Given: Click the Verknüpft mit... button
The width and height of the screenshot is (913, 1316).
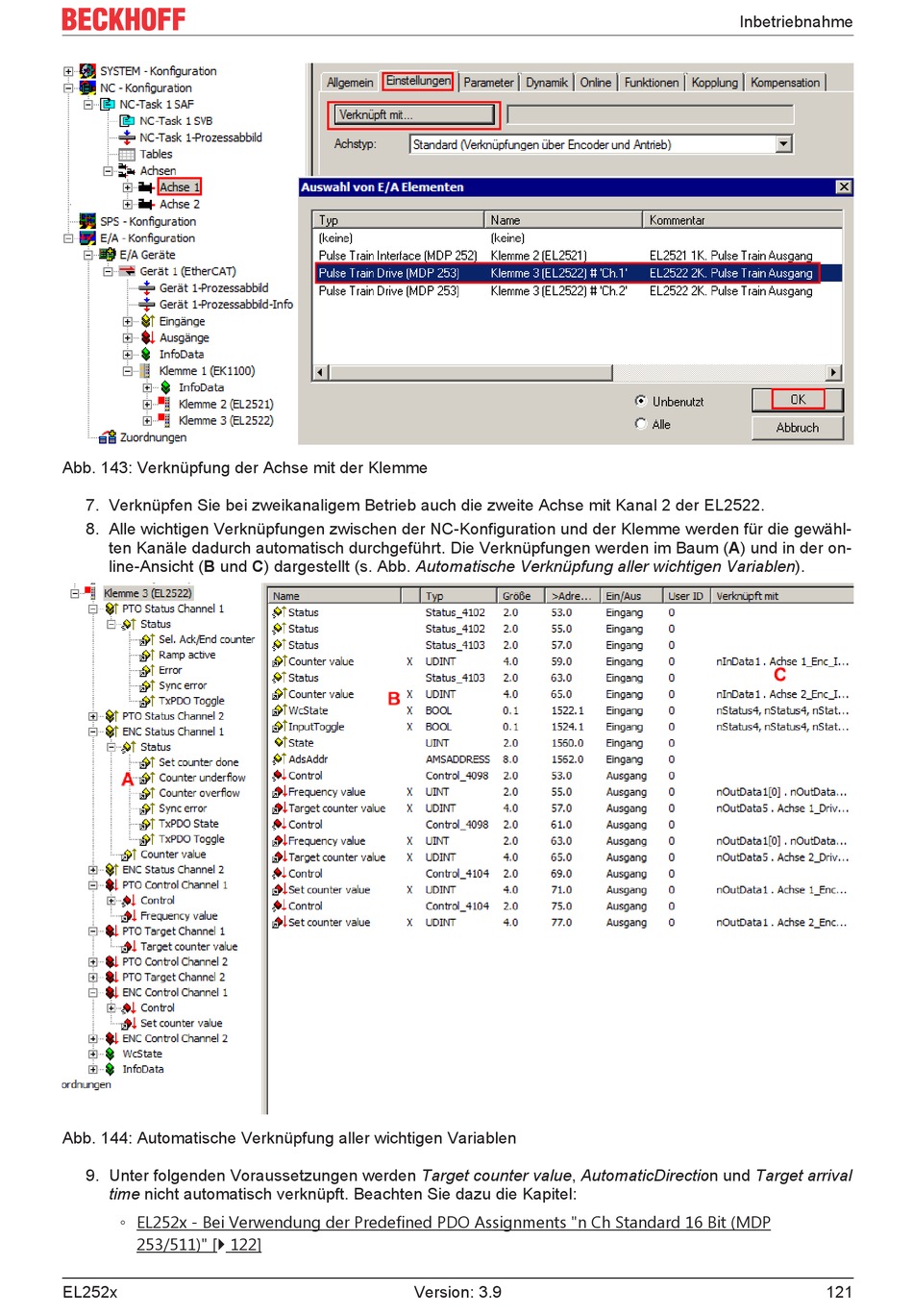Looking at the screenshot, I should coord(414,114).
